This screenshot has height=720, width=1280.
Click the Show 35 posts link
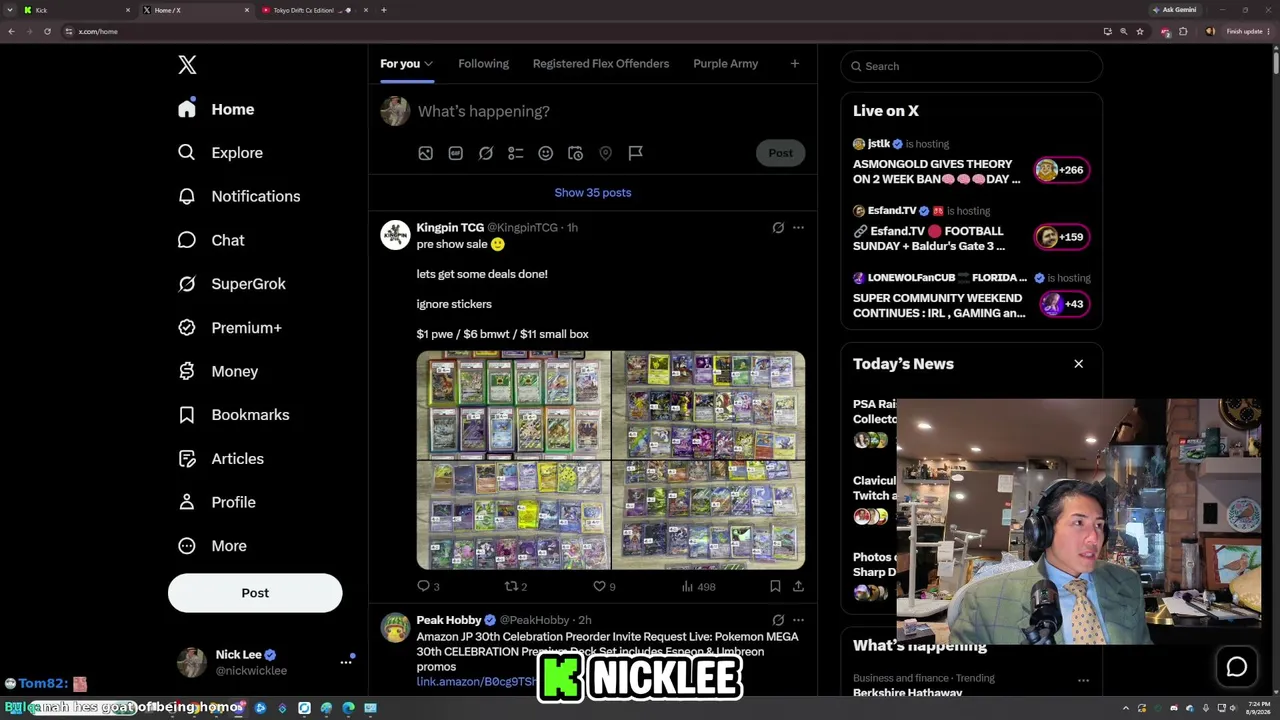593,193
